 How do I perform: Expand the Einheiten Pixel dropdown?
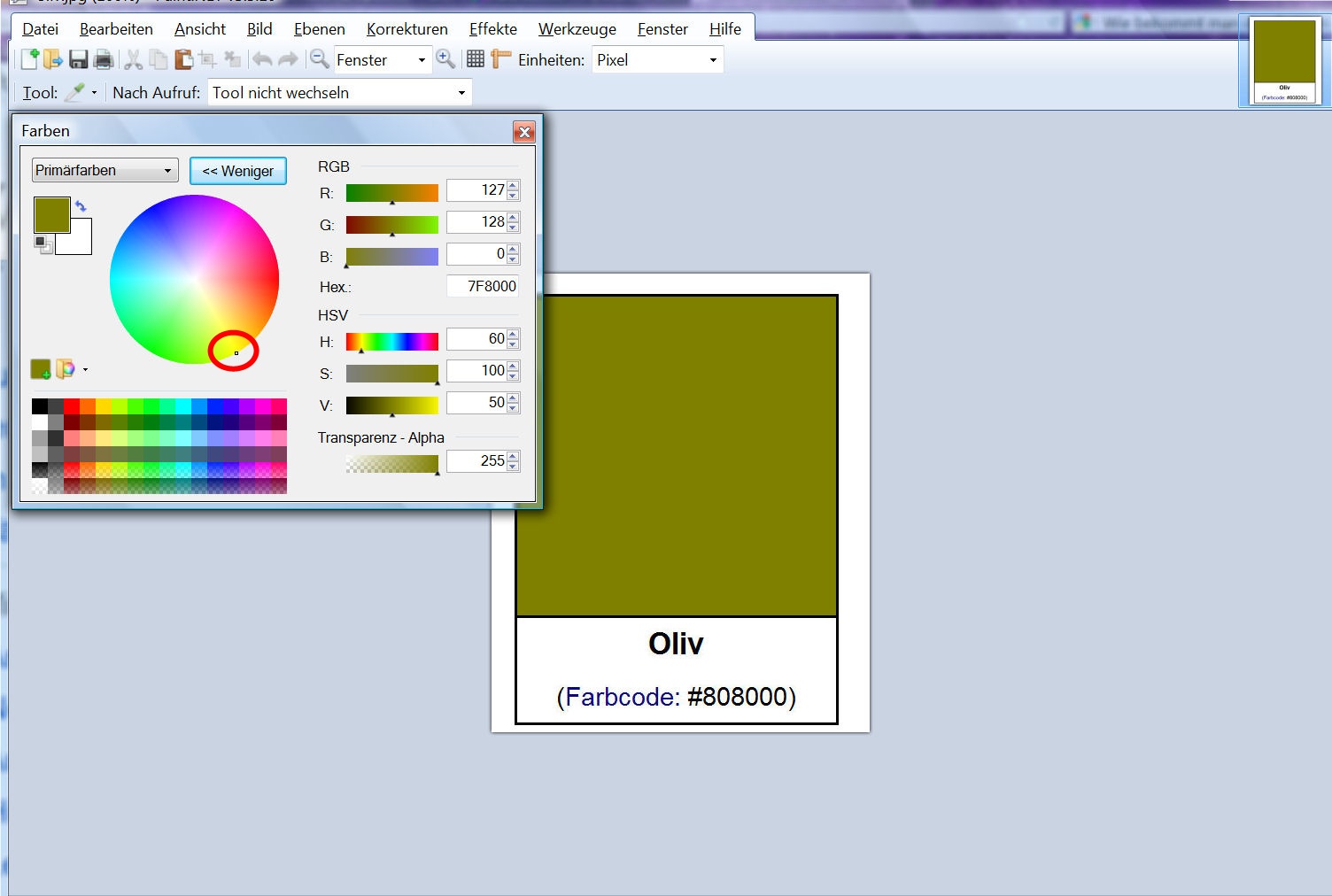[x=657, y=60]
